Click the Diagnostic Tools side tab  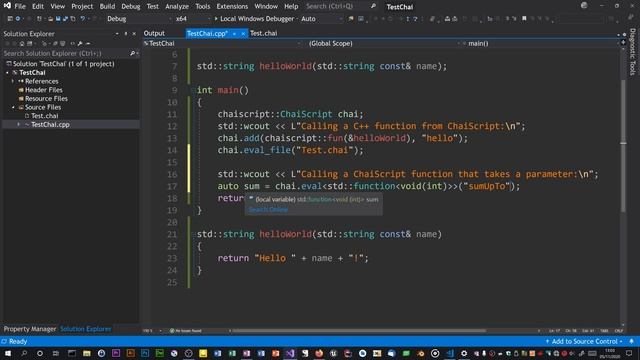point(633,52)
